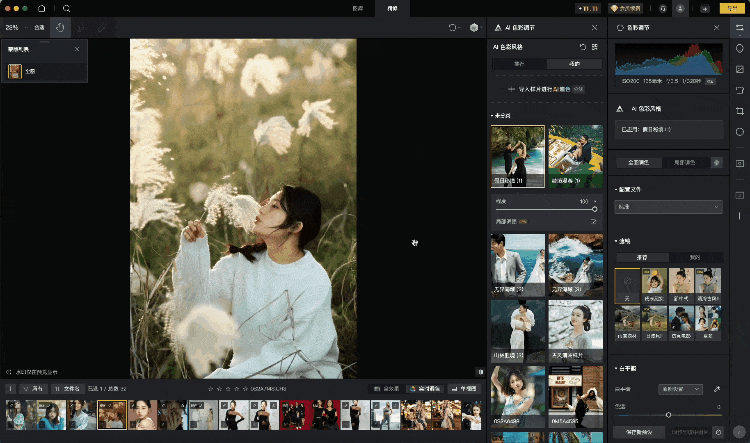
Task: Close the AI color adjustment panel
Action: (x=595, y=28)
